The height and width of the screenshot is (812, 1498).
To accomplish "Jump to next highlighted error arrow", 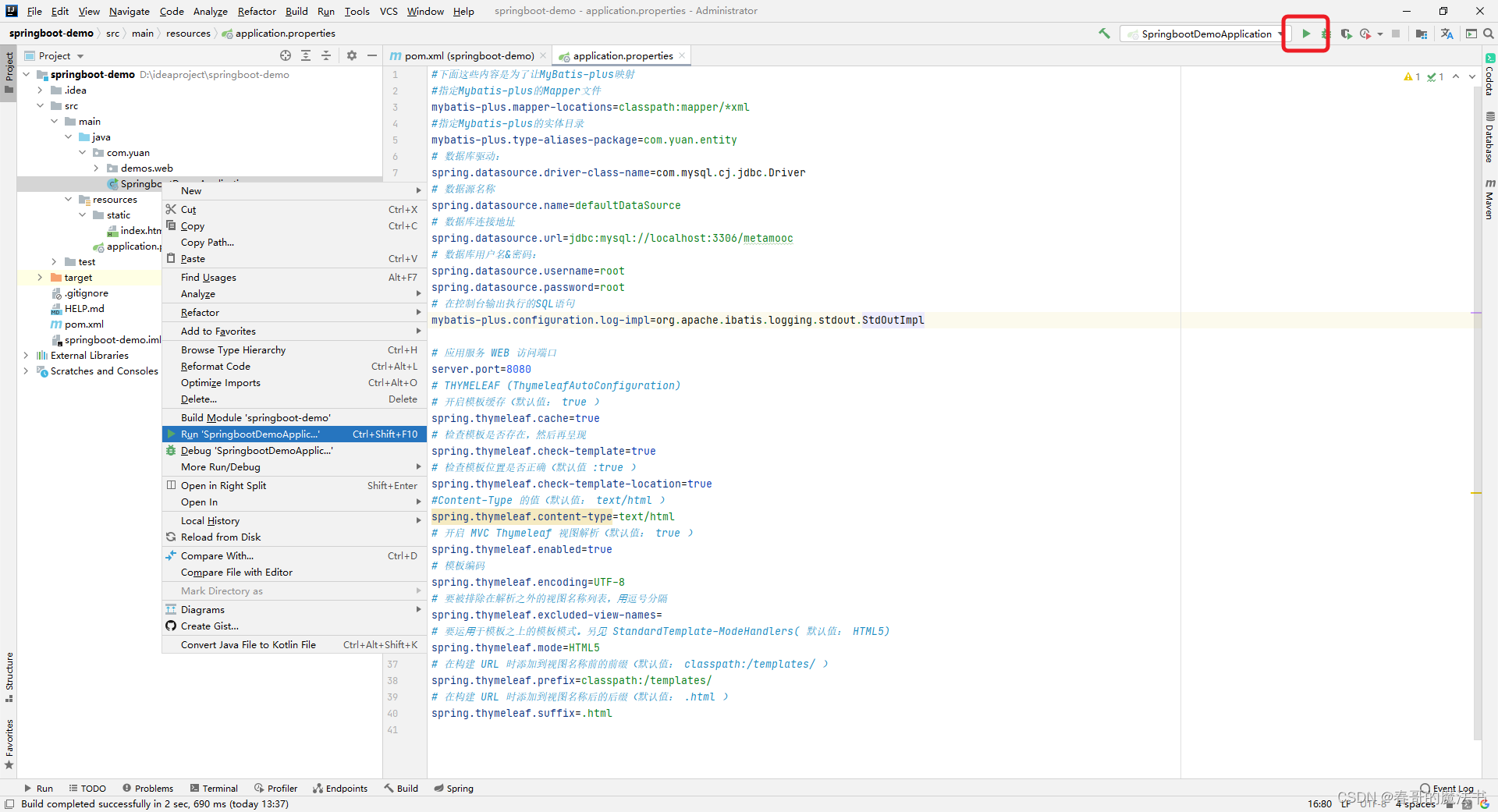I will coord(1472,76).
